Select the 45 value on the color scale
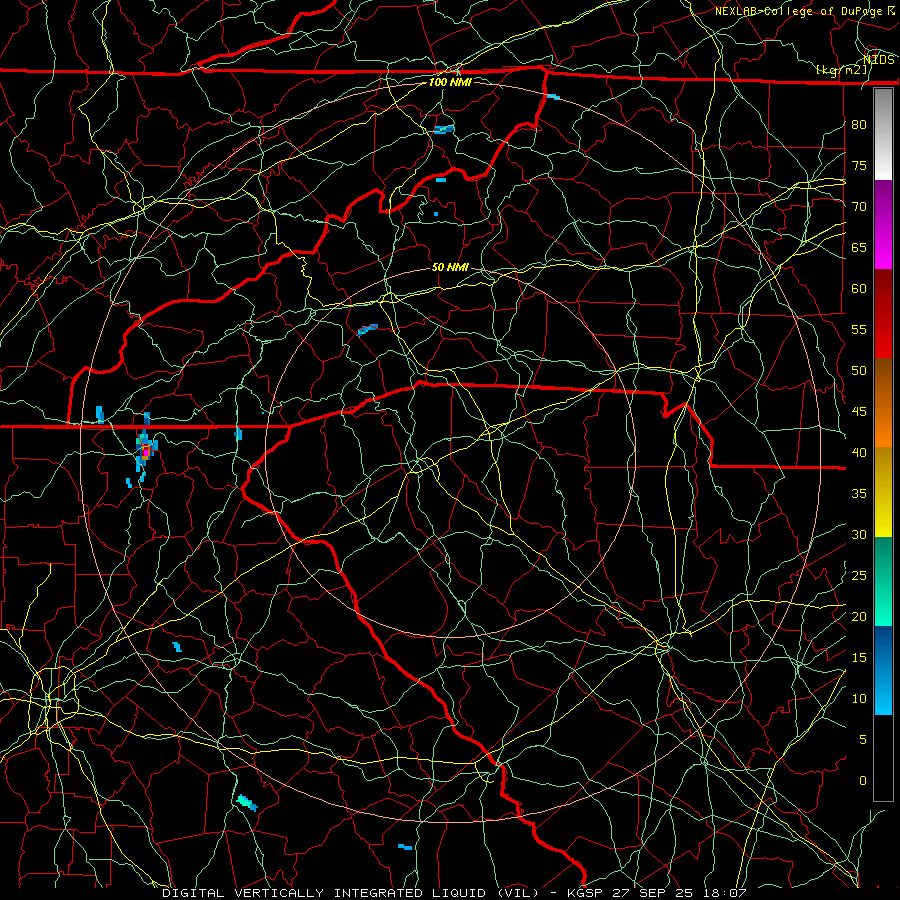The height and width of the screenshot is (900, 900). (859, 412)
